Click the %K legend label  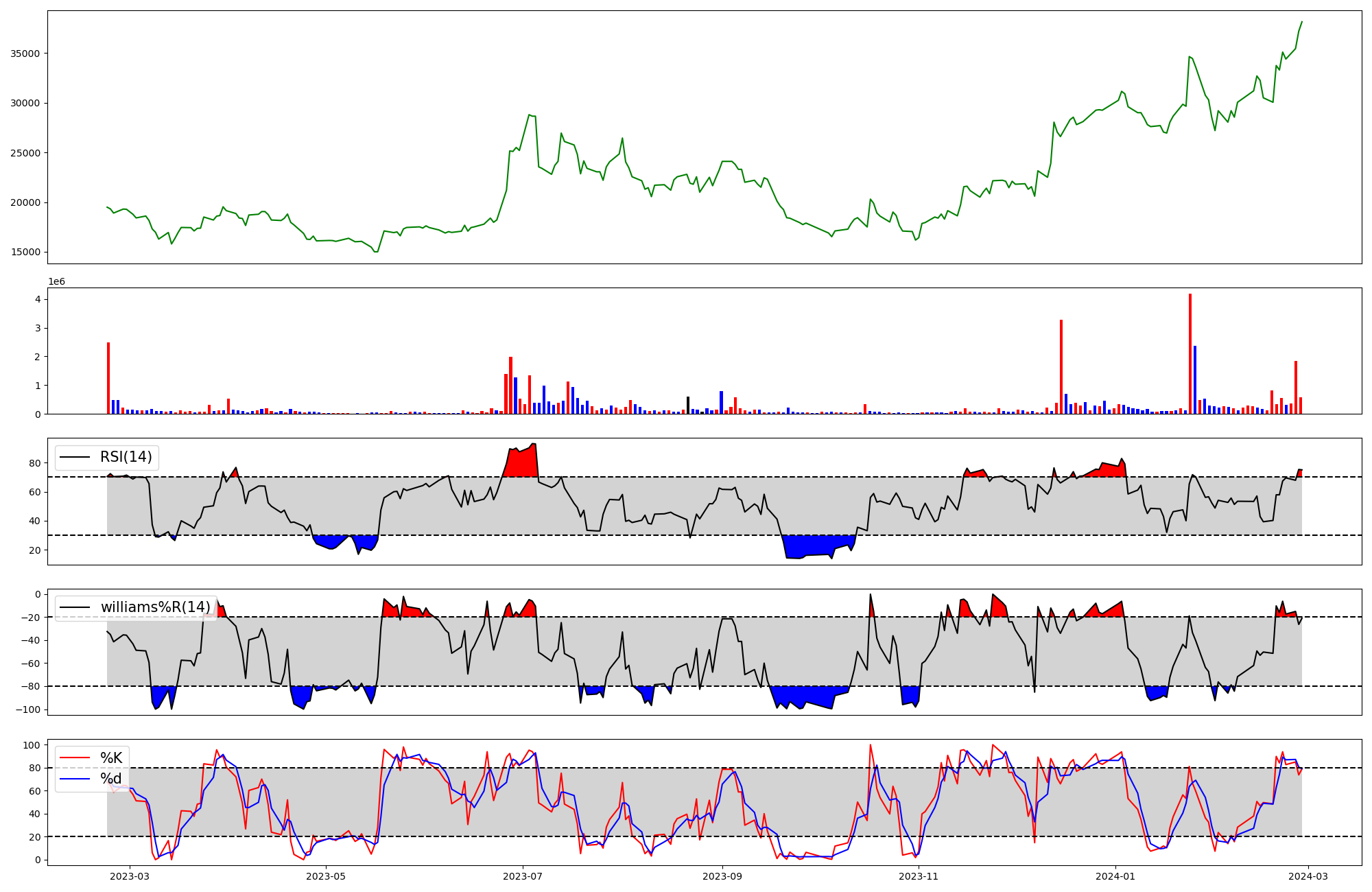(x=111, y=758)
